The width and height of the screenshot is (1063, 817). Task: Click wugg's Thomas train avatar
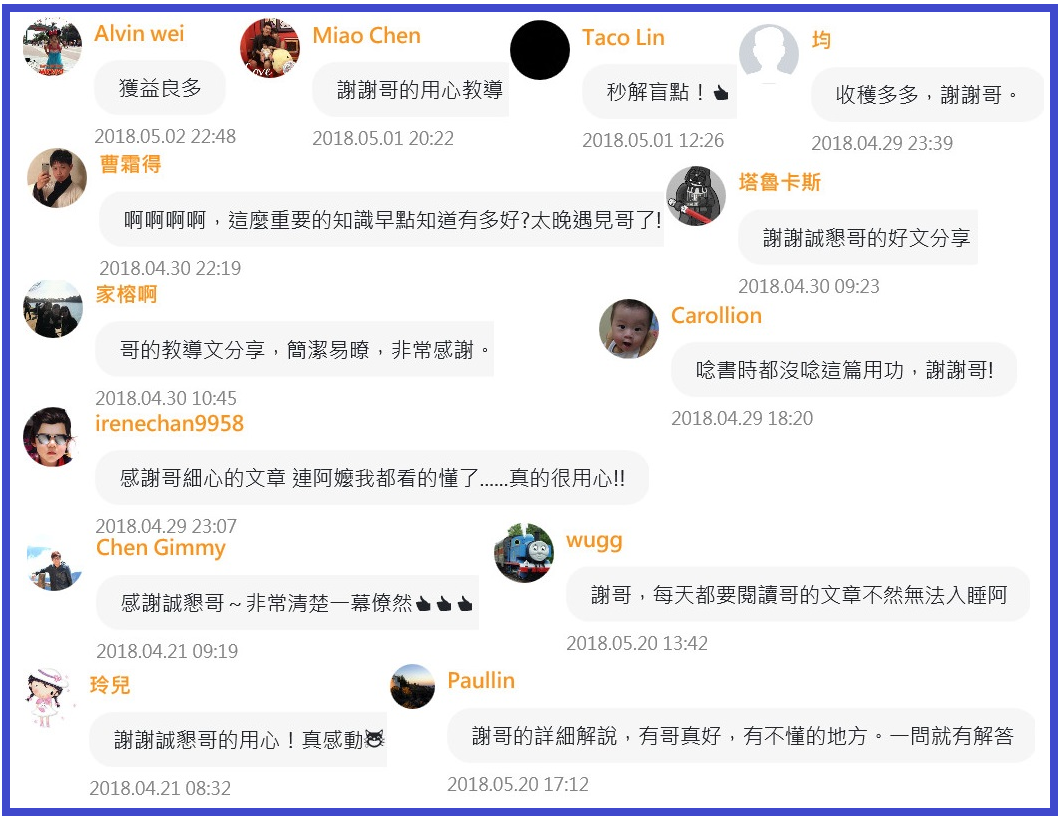[523, 553]
